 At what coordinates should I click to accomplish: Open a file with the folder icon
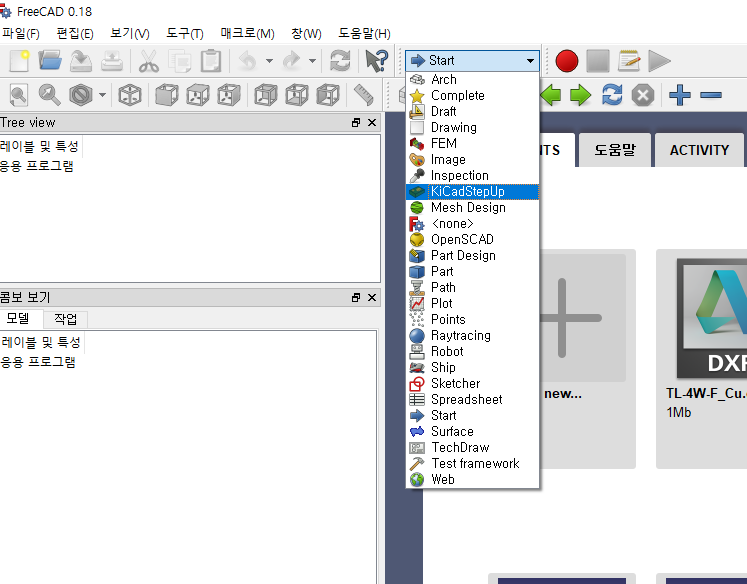tap(50, 61)
